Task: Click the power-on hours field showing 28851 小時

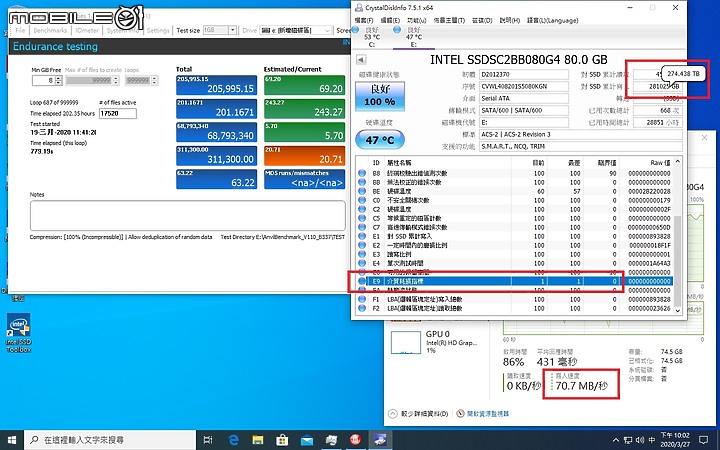Action: pos(658,122)
